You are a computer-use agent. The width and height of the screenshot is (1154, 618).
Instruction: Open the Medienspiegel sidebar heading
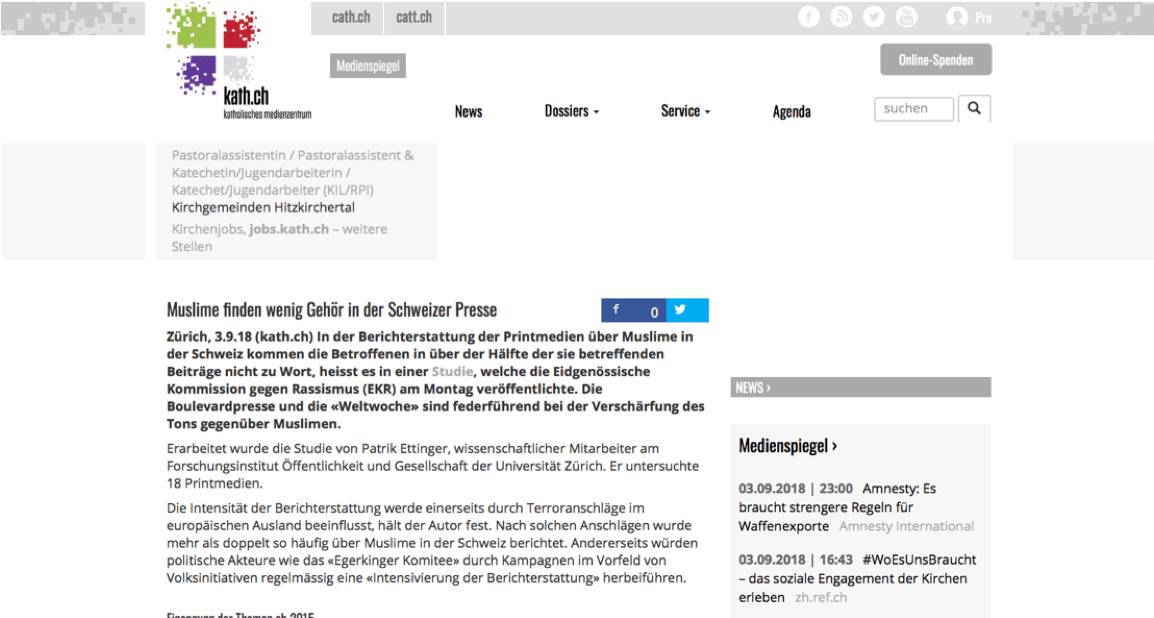pyautogui.click(x=787, y=446)
